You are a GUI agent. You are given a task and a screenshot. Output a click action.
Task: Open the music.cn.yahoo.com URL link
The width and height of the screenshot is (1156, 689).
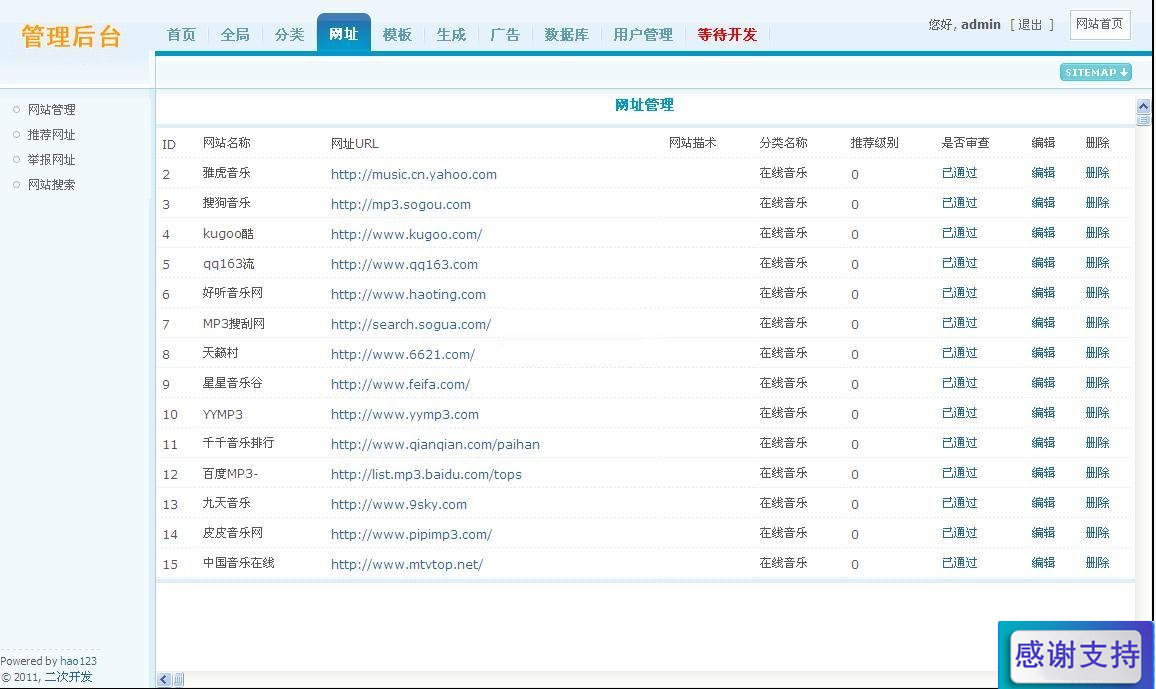click(x=414, y=175)
